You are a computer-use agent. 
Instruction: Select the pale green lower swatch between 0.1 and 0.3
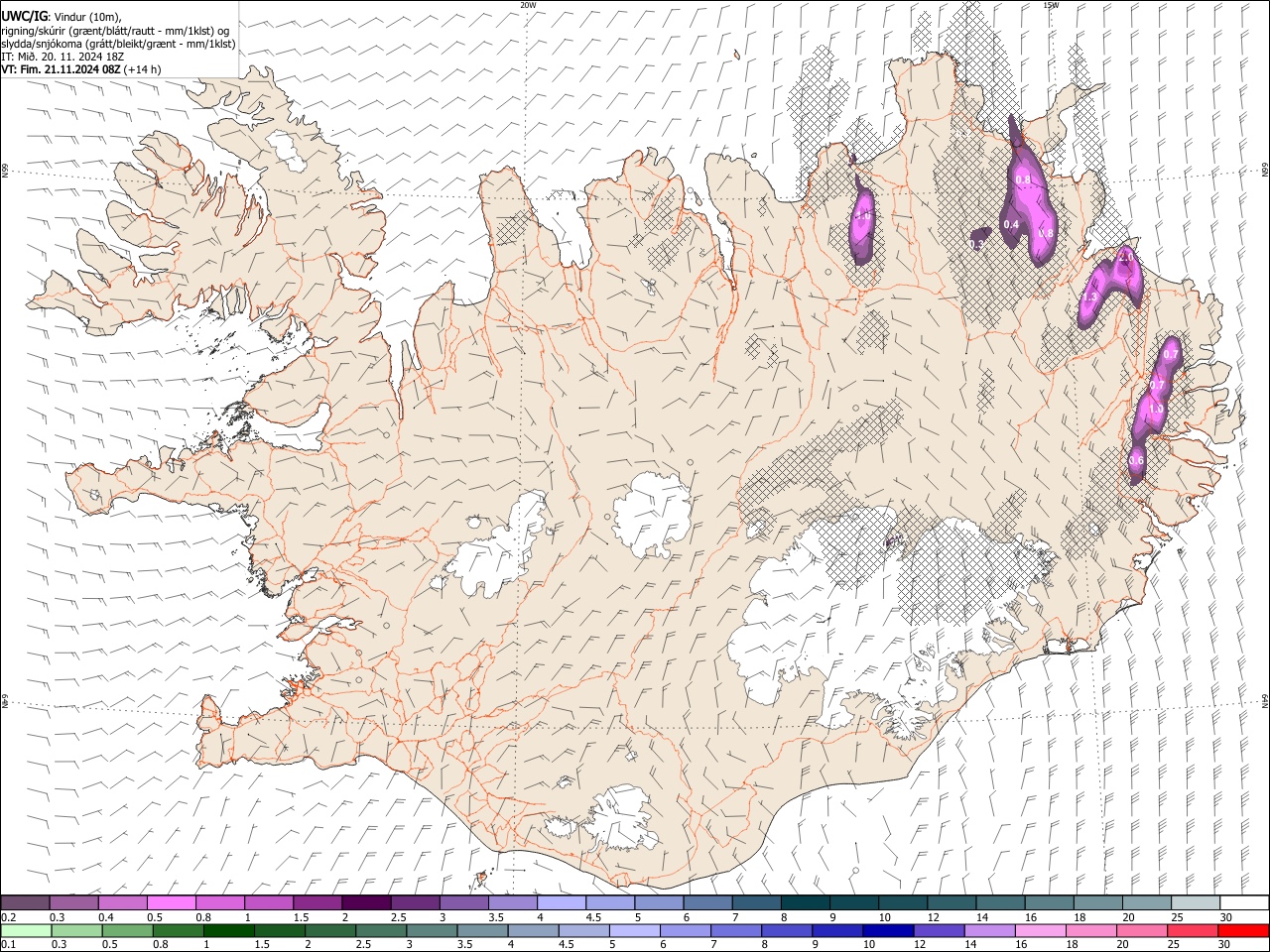[x=26, y=930]
